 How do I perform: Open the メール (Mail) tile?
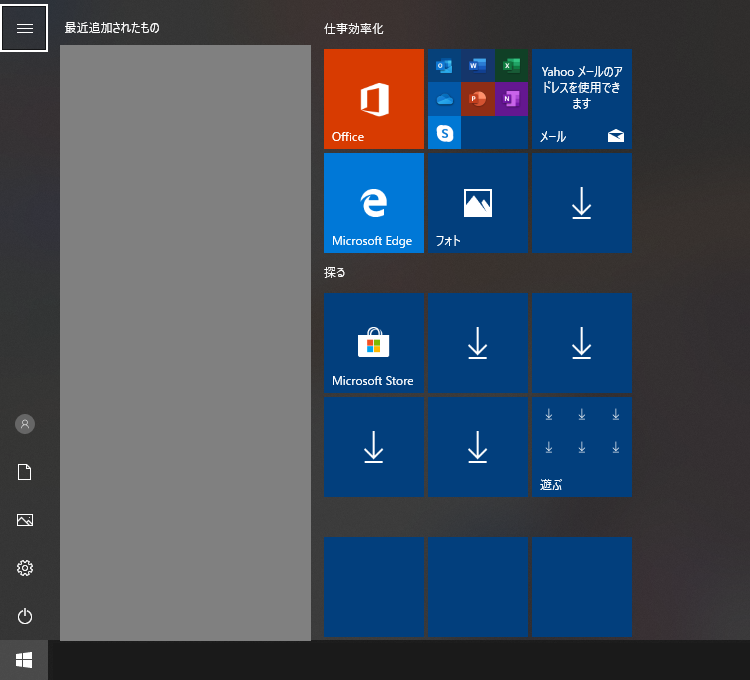pos(581,99)
